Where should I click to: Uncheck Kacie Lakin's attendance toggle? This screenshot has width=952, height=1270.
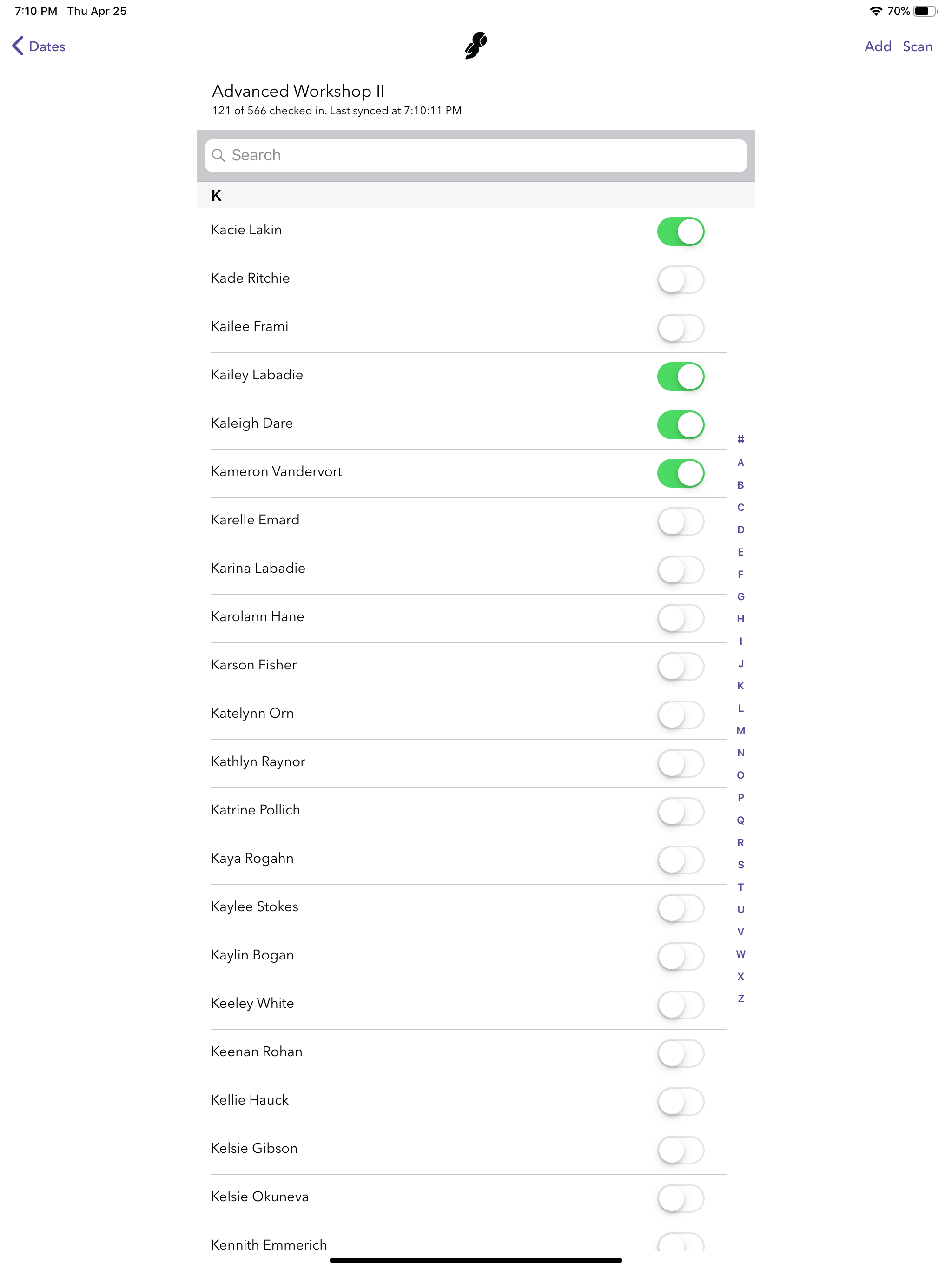[x=681, y=232]
